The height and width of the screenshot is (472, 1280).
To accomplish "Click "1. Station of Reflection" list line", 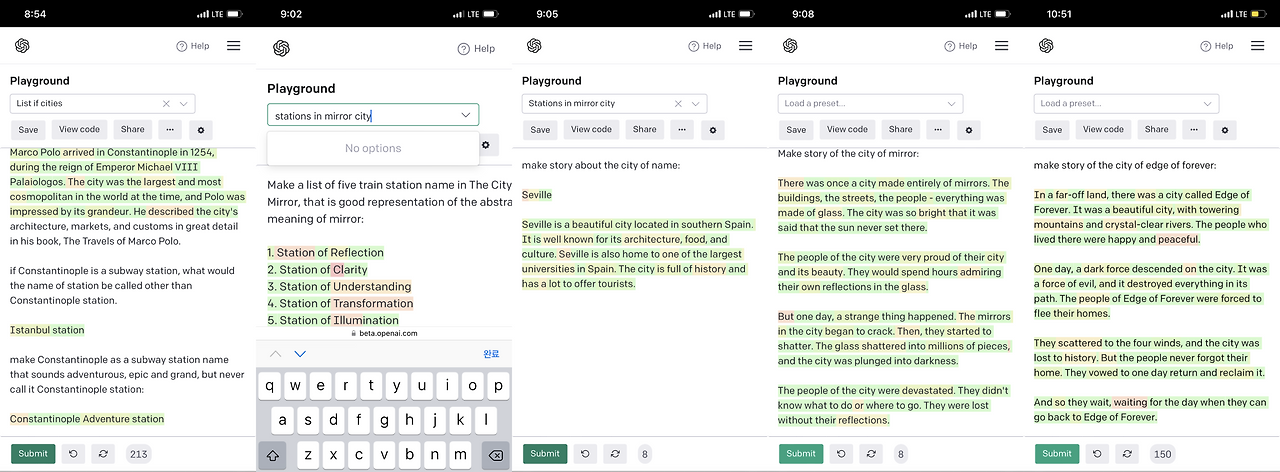I will (326, 253).
